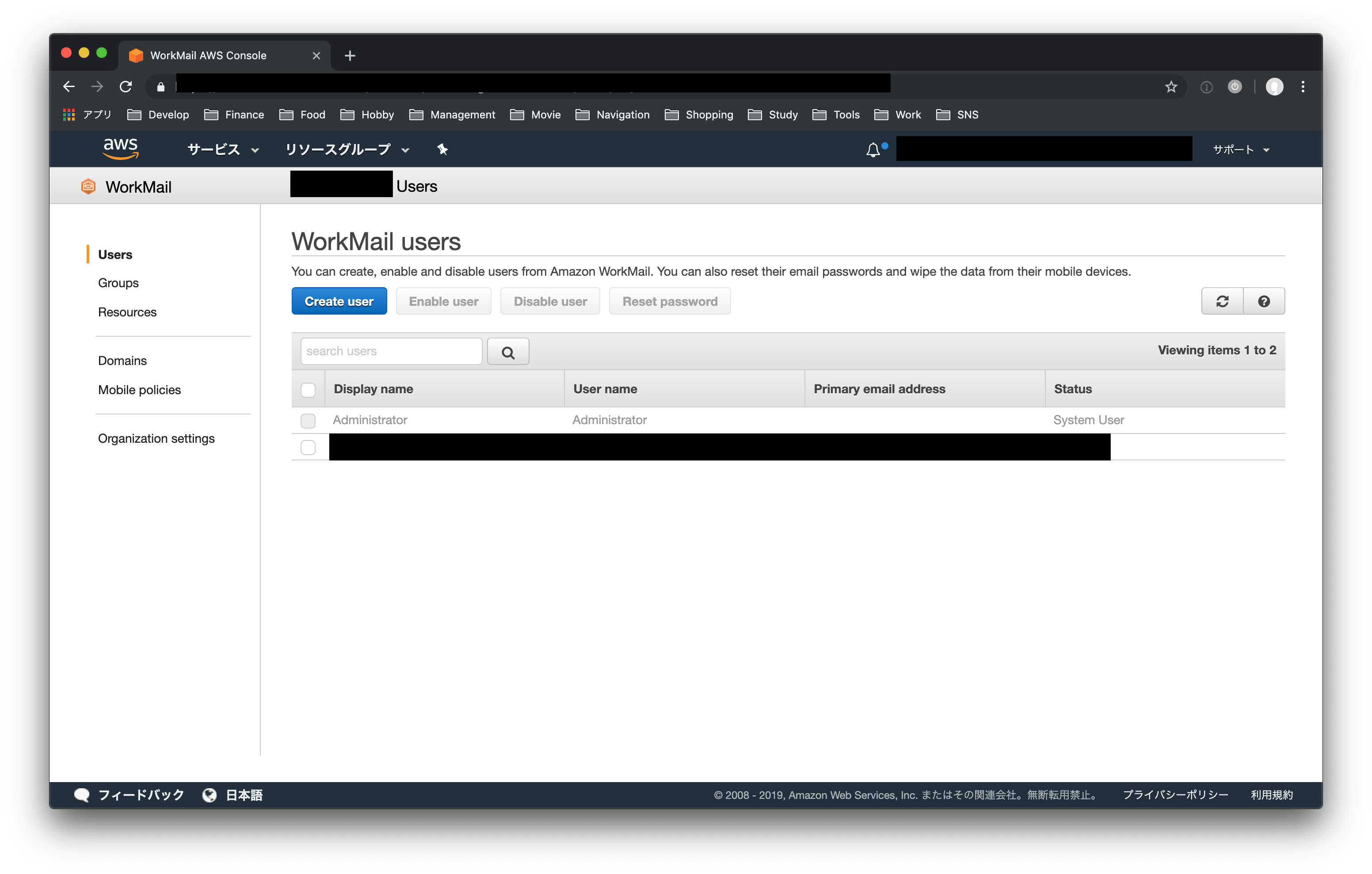Viewport: 1372px width, 874px height.
Task: Go to Organization settings in sidebar
Action: click(x=156, y=439)
